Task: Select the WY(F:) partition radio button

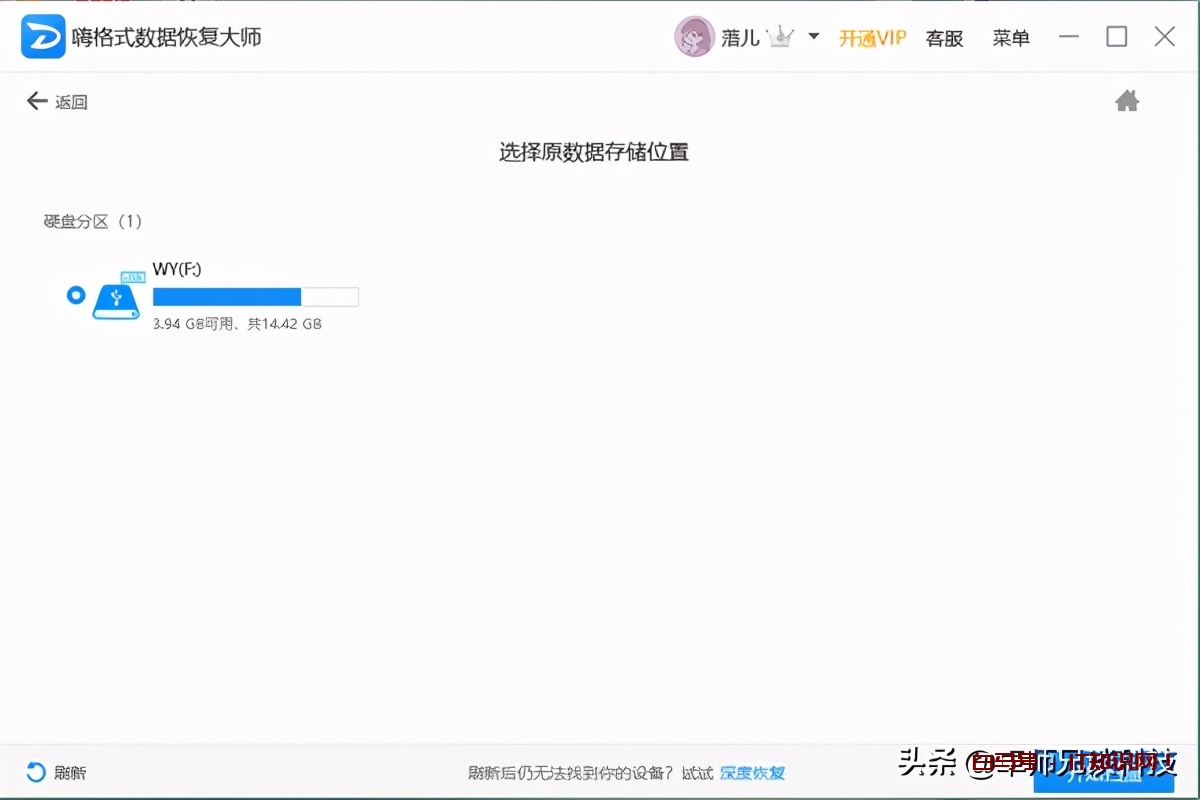Action: 75,295
